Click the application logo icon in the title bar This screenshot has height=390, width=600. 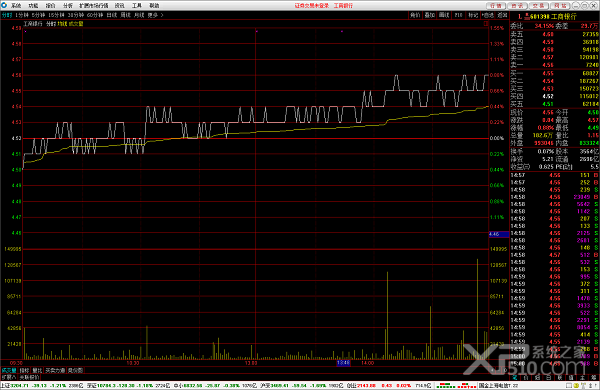pyautogui.click(x=4, y=5)
